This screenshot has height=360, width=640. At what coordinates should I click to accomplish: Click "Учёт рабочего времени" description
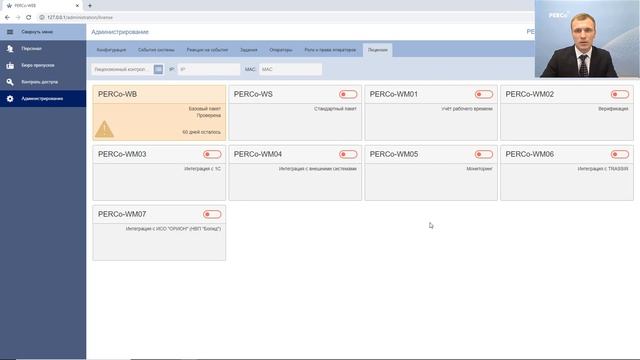point(467,109)
